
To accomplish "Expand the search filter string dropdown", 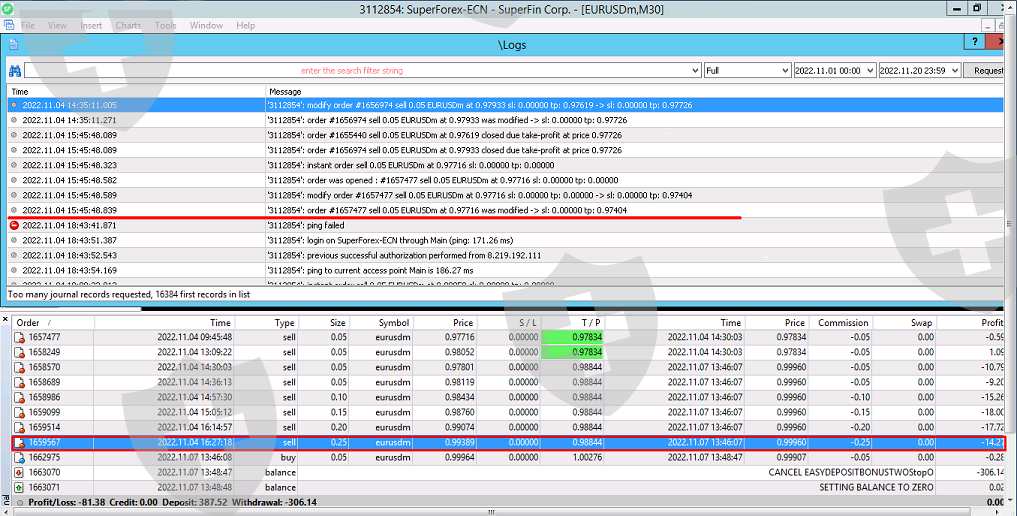I will (695, 71).
